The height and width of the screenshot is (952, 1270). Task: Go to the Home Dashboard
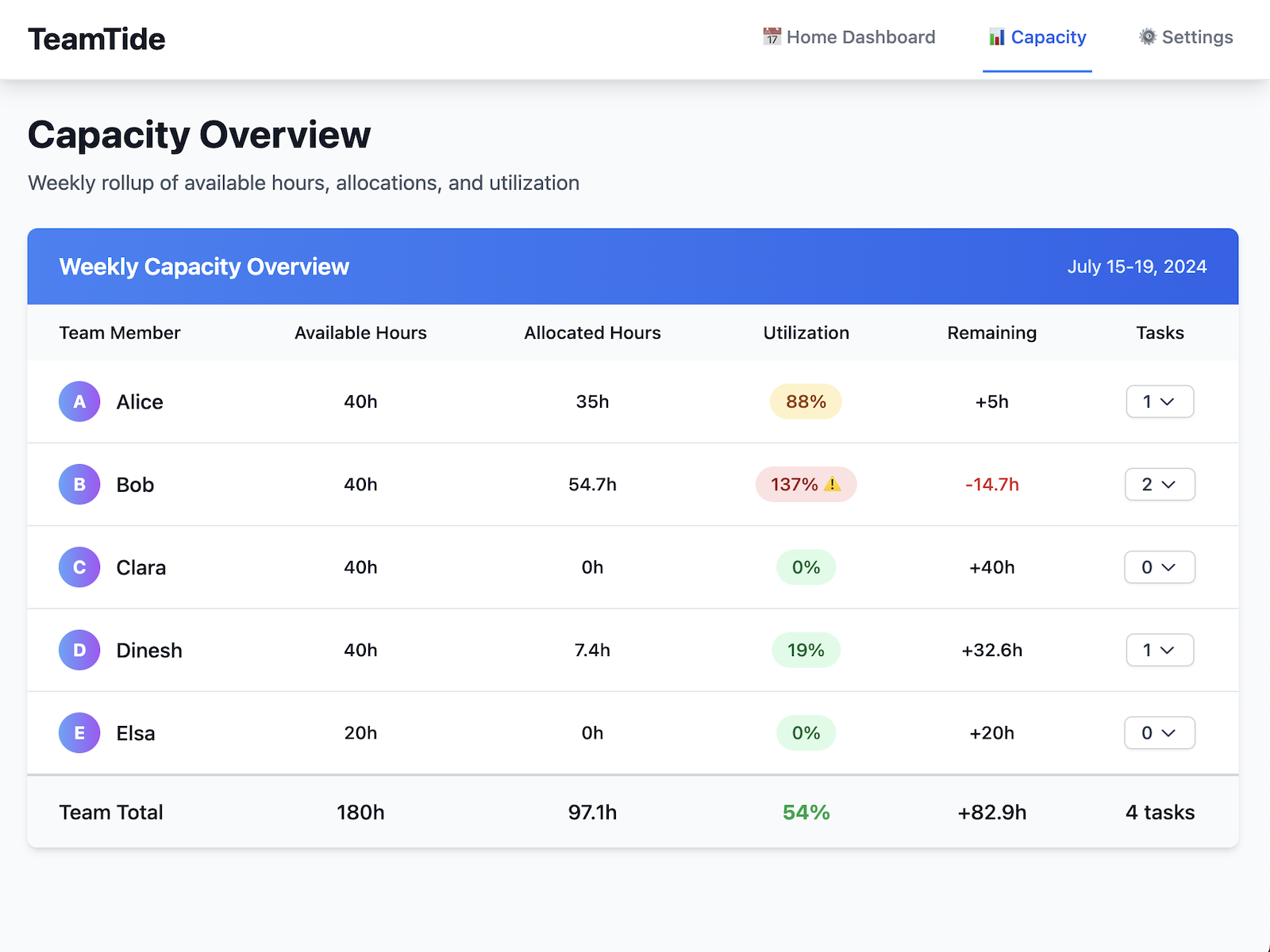pyautogui.click(x=860, y=36)
